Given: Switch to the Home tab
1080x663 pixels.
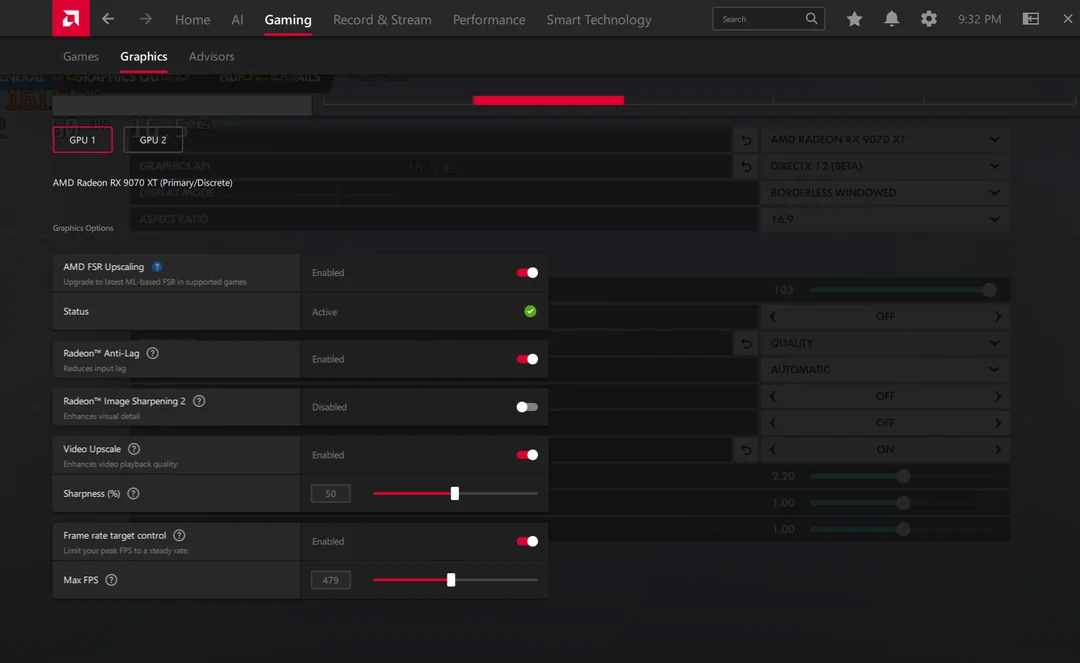Looking at the screenshot, I should point(192,19).
